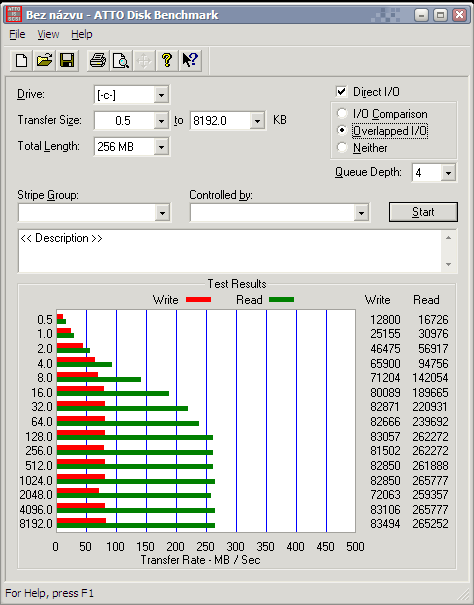
Task: Expand the Drive dropdown showing [-c-]
Action: point(161,95)
